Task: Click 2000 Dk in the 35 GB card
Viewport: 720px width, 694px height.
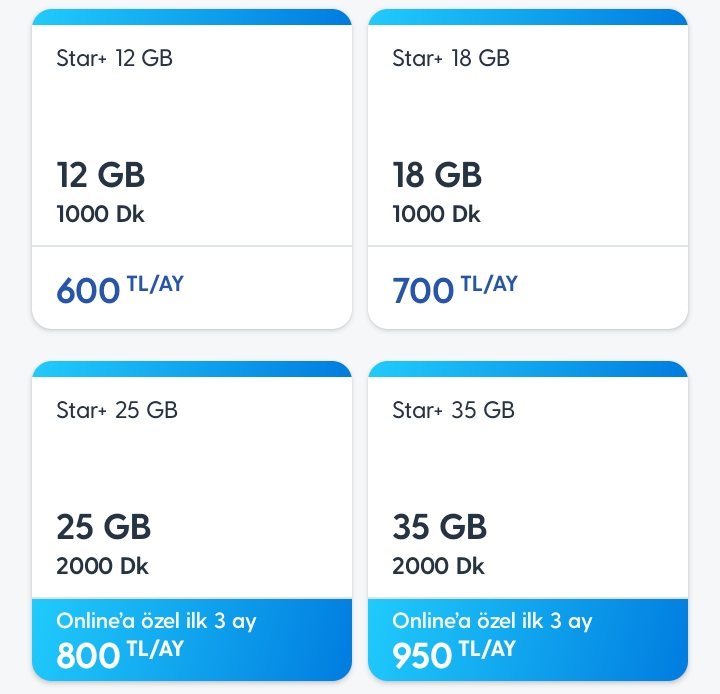Action: (x=438, y=566)
